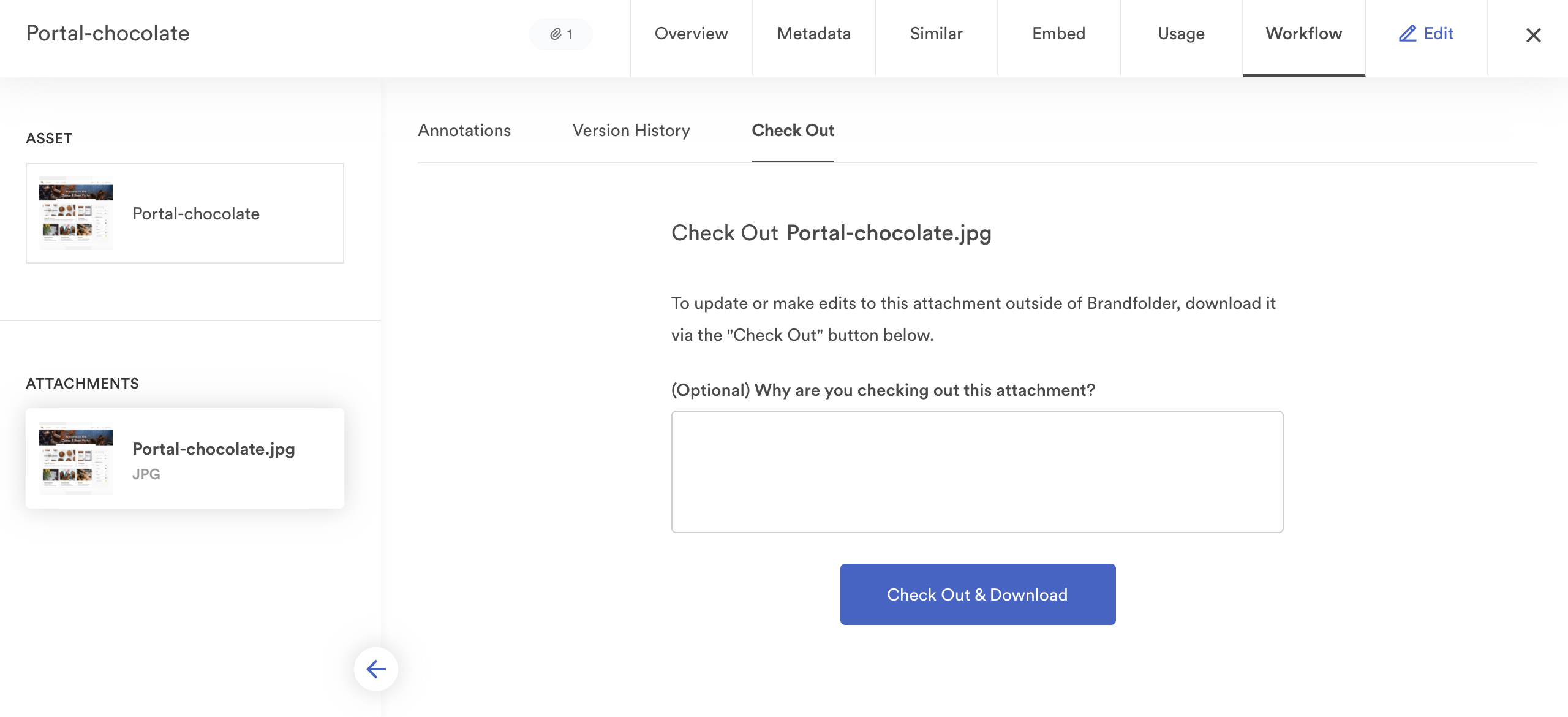Select the Portal-chocolate.jpg attachment card

(185, 458)
